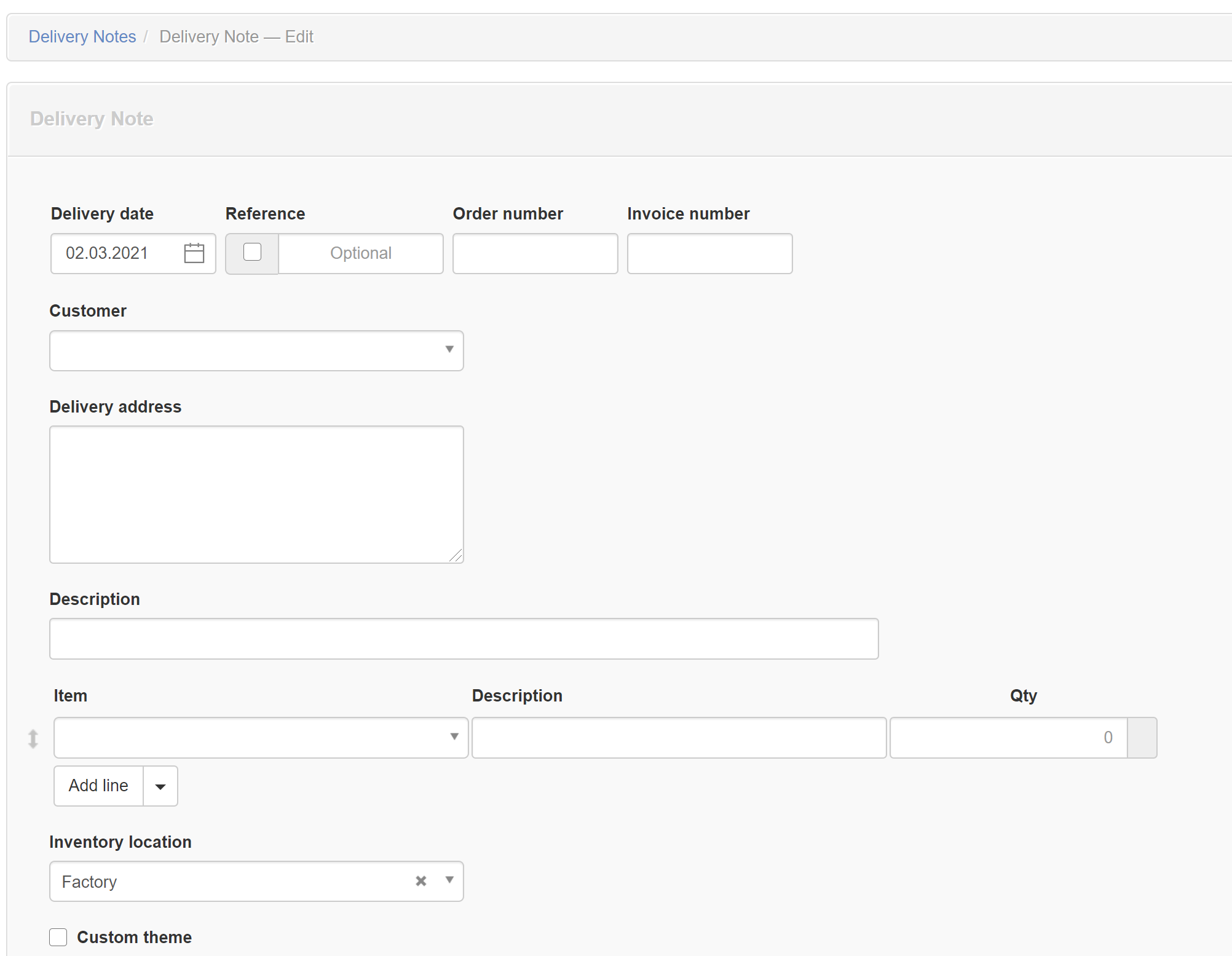Click the Delivery Note — Edit breadcrumb
1232x956 pixels.
click(x=236, y=37)
